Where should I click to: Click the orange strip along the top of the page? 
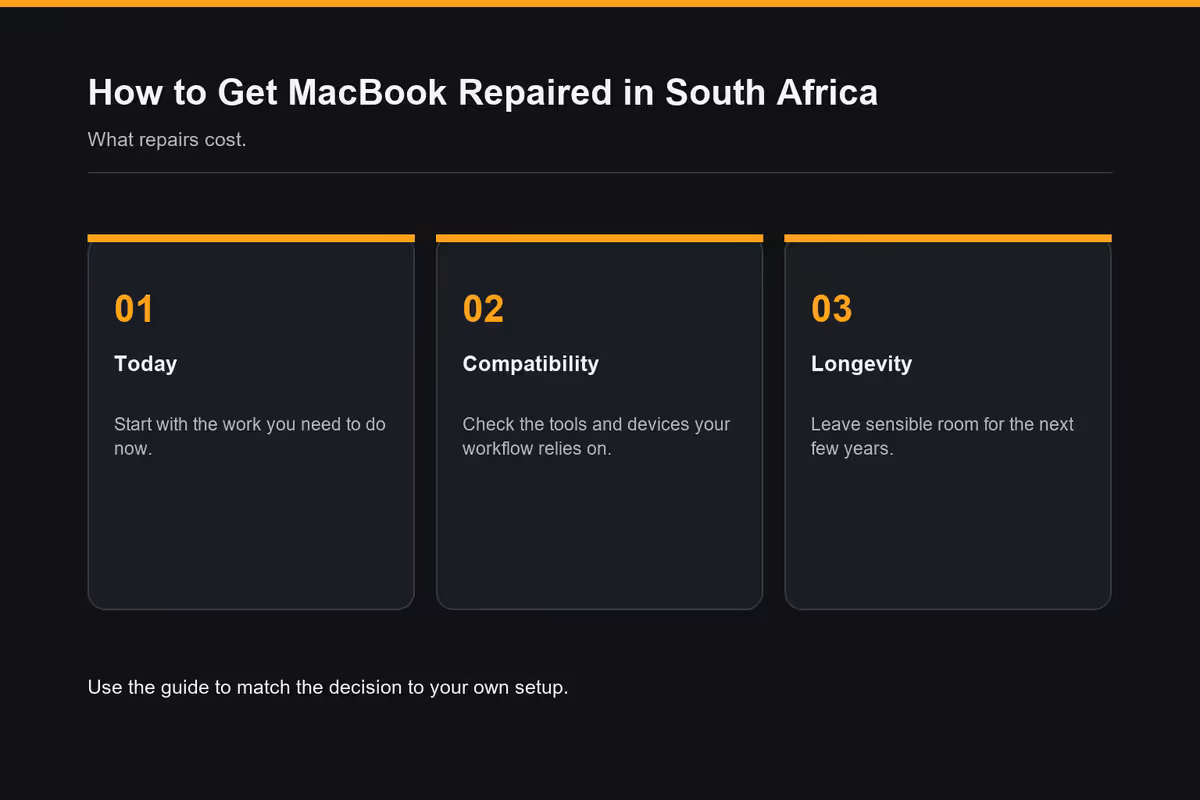pyautogui.click(x=600, y=3)
